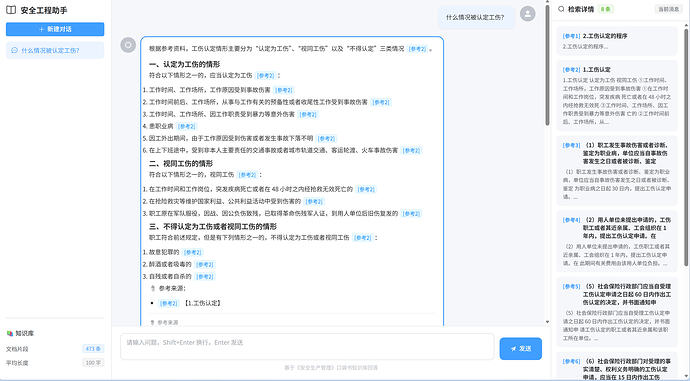Focus the question input box 请输入问题
Screen dimensions: 690x381
click(307, 346)
